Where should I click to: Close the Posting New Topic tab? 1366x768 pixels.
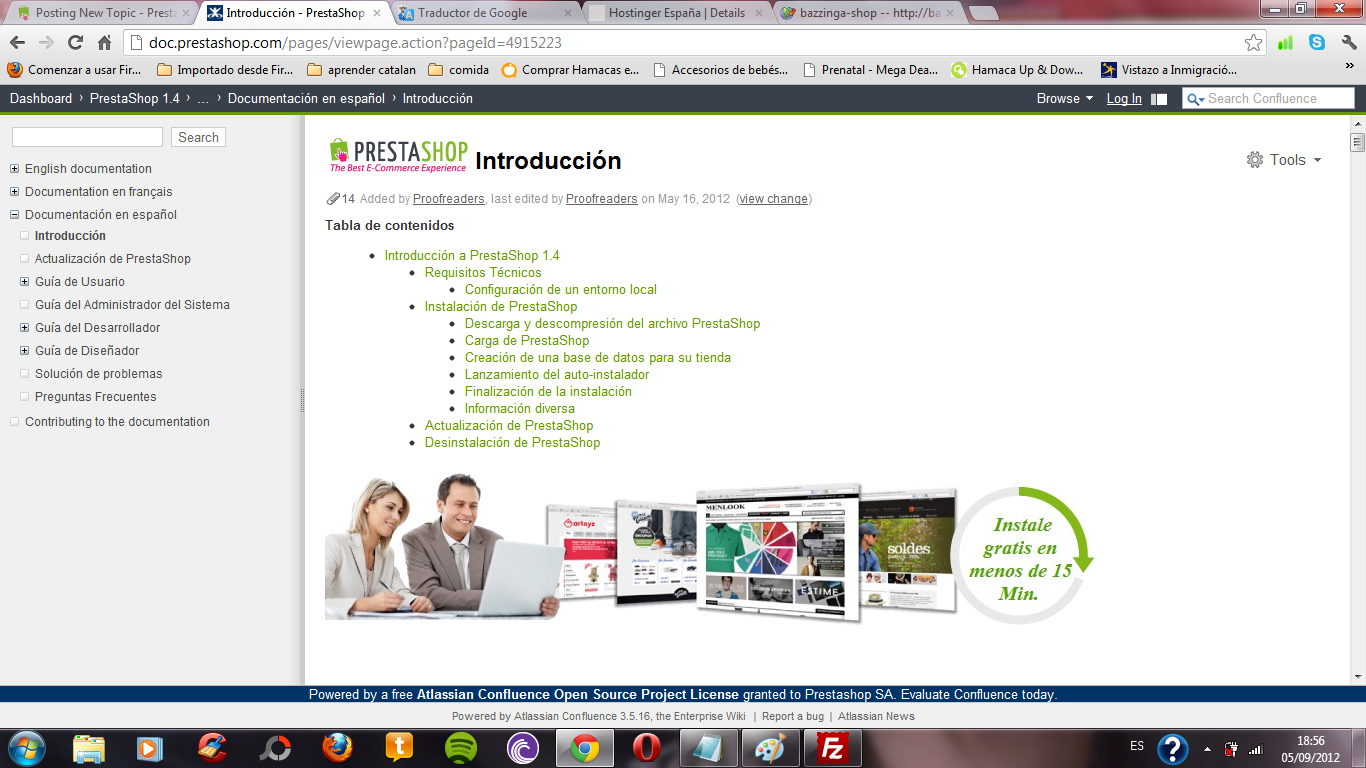point(185,13)
